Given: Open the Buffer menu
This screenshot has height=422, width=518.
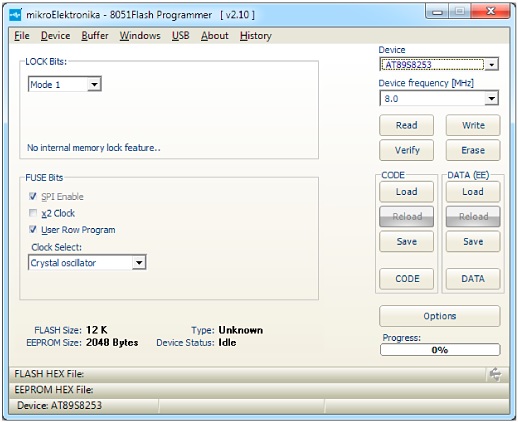Looking at the screenshot, I should click(x=95, y=36).
